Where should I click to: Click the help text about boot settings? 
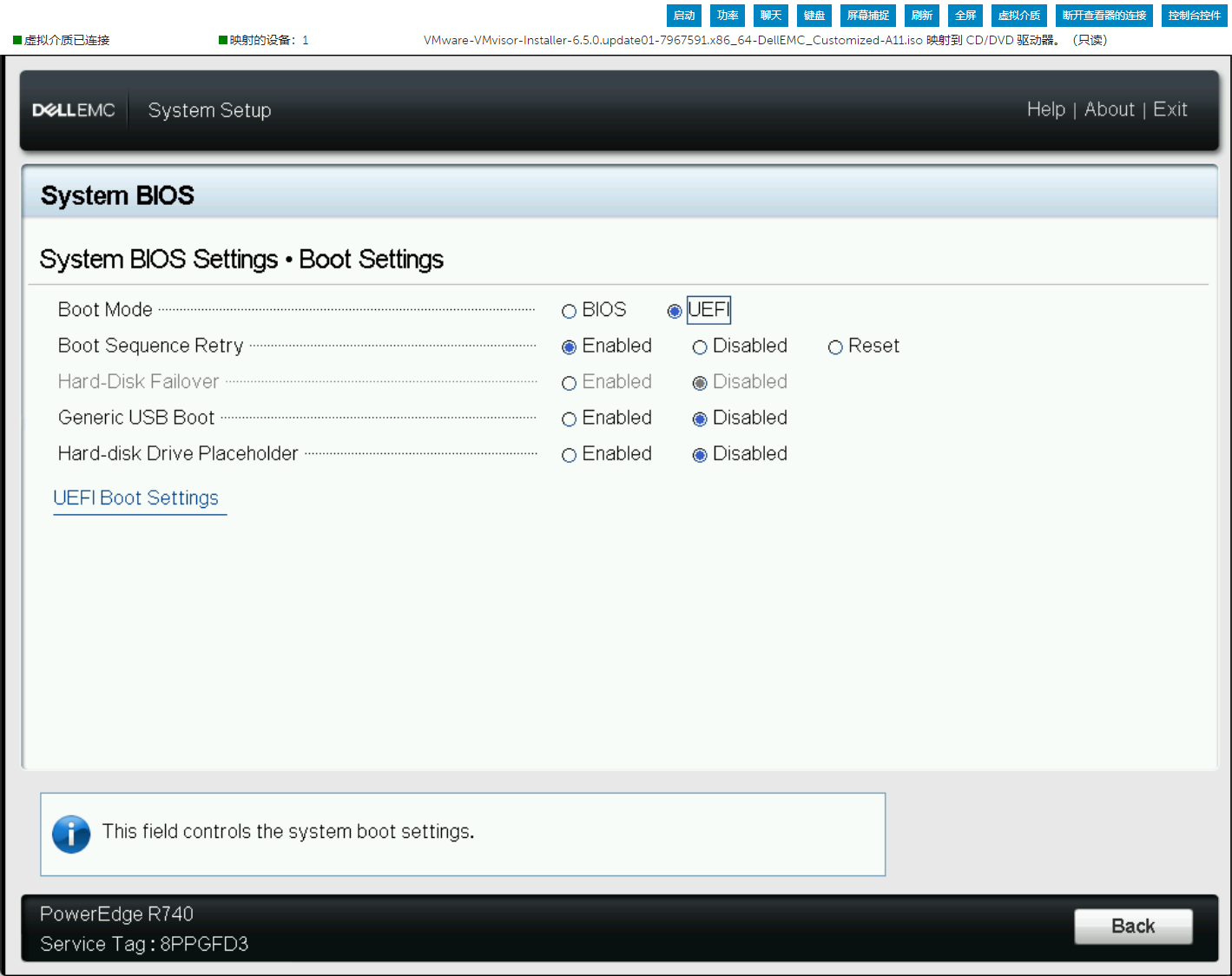288,832
